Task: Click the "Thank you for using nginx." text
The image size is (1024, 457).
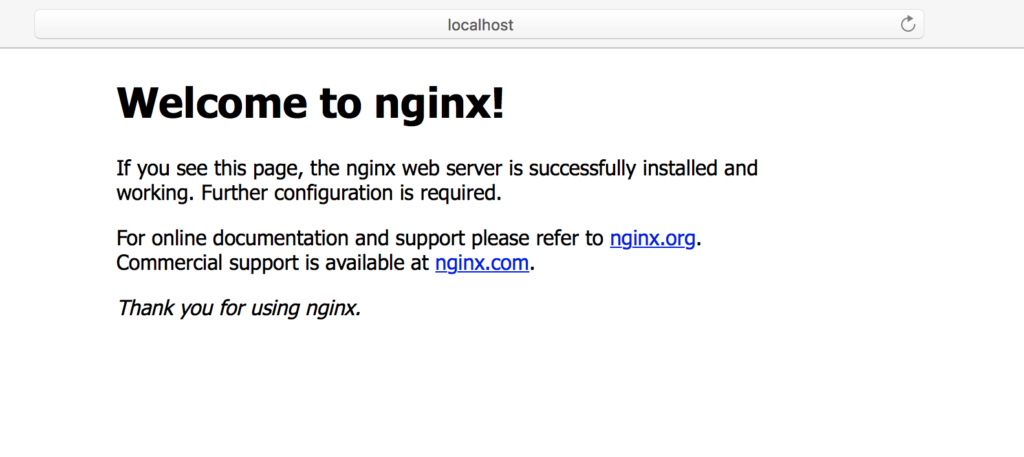Action: 239,307
